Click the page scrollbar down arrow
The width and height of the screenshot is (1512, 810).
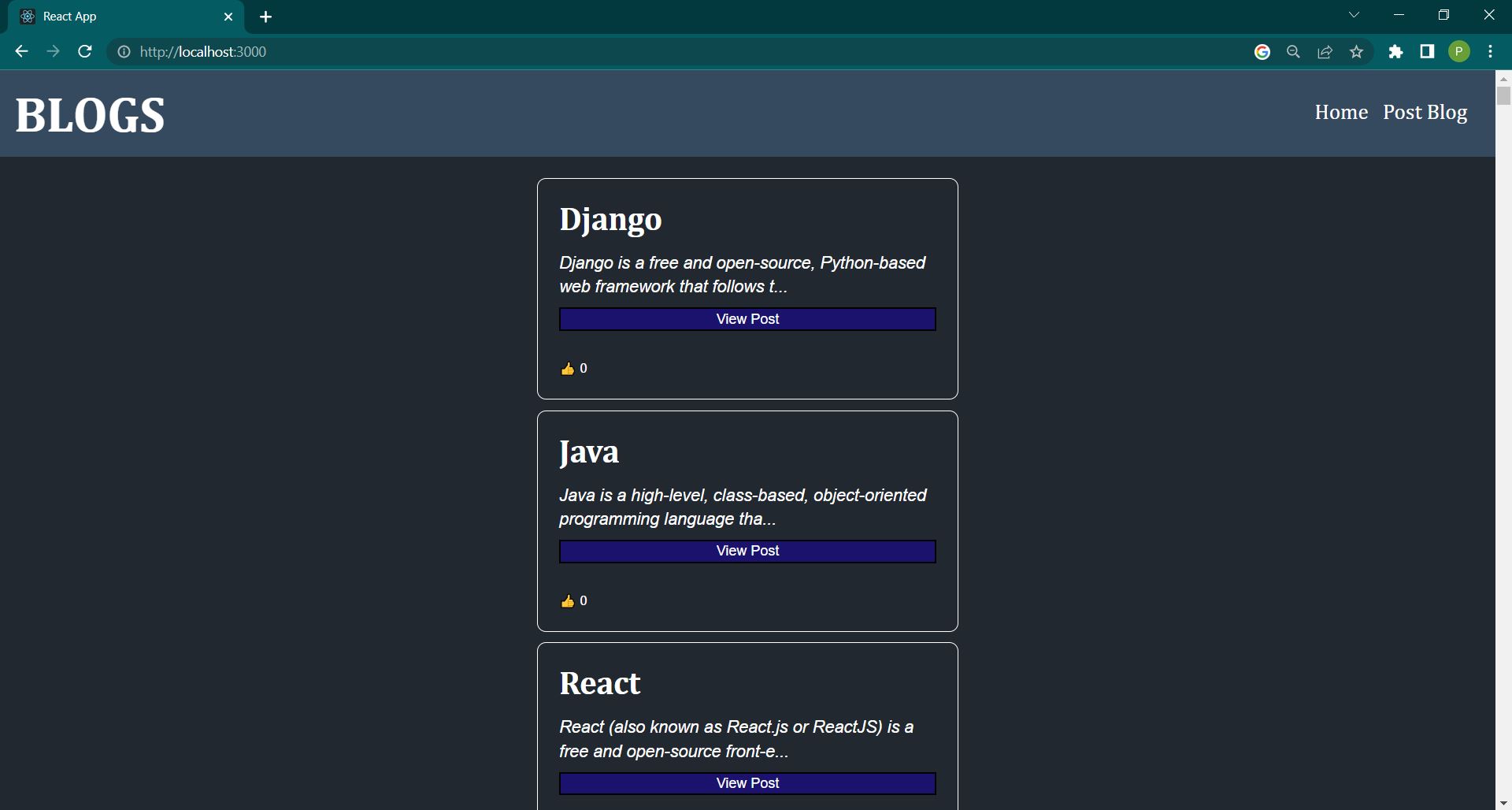pos(1503,802)
